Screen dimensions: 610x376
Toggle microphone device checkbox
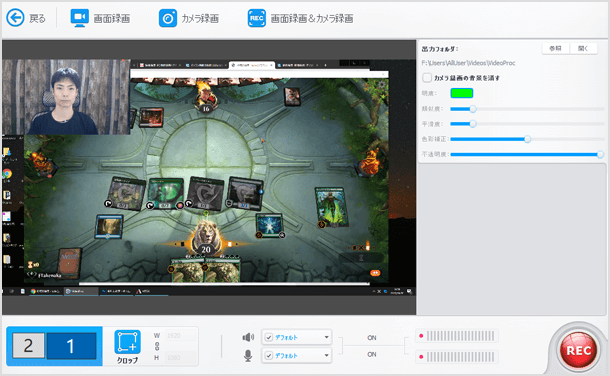pos(269,355)
